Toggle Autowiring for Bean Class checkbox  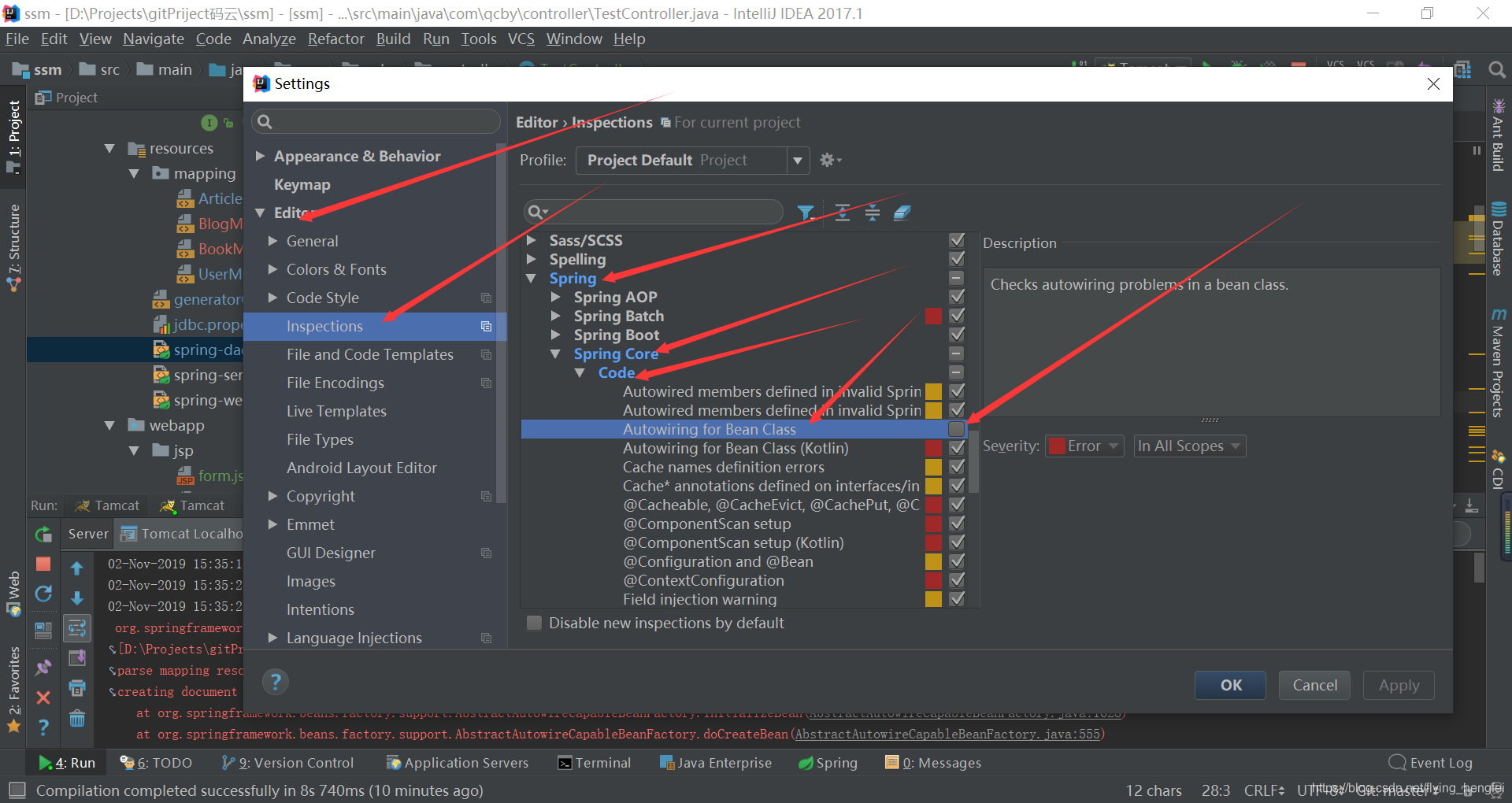(957, 429)
